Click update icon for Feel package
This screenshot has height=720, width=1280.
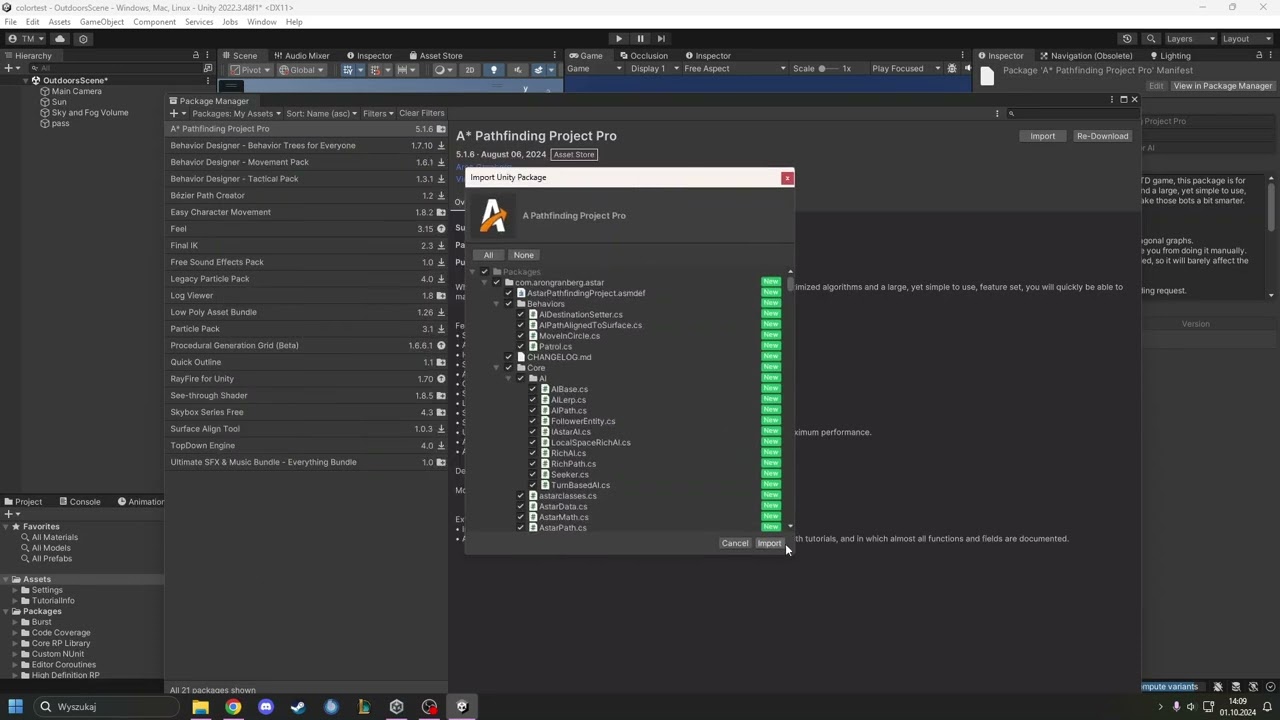click(x=441, y=229)
